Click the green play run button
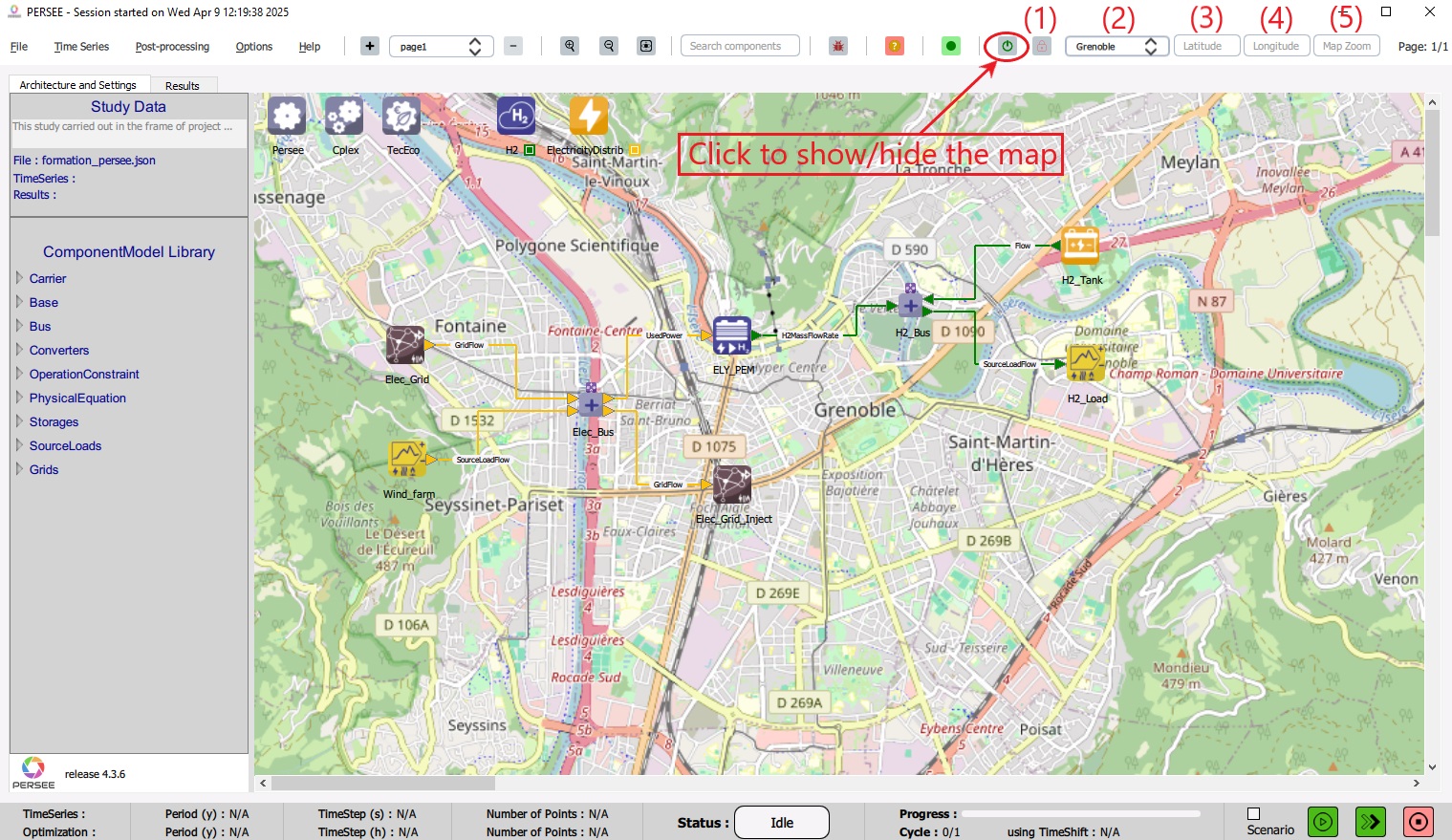Viewport: 1452px width, 840px height. (x=1323, y=822)
